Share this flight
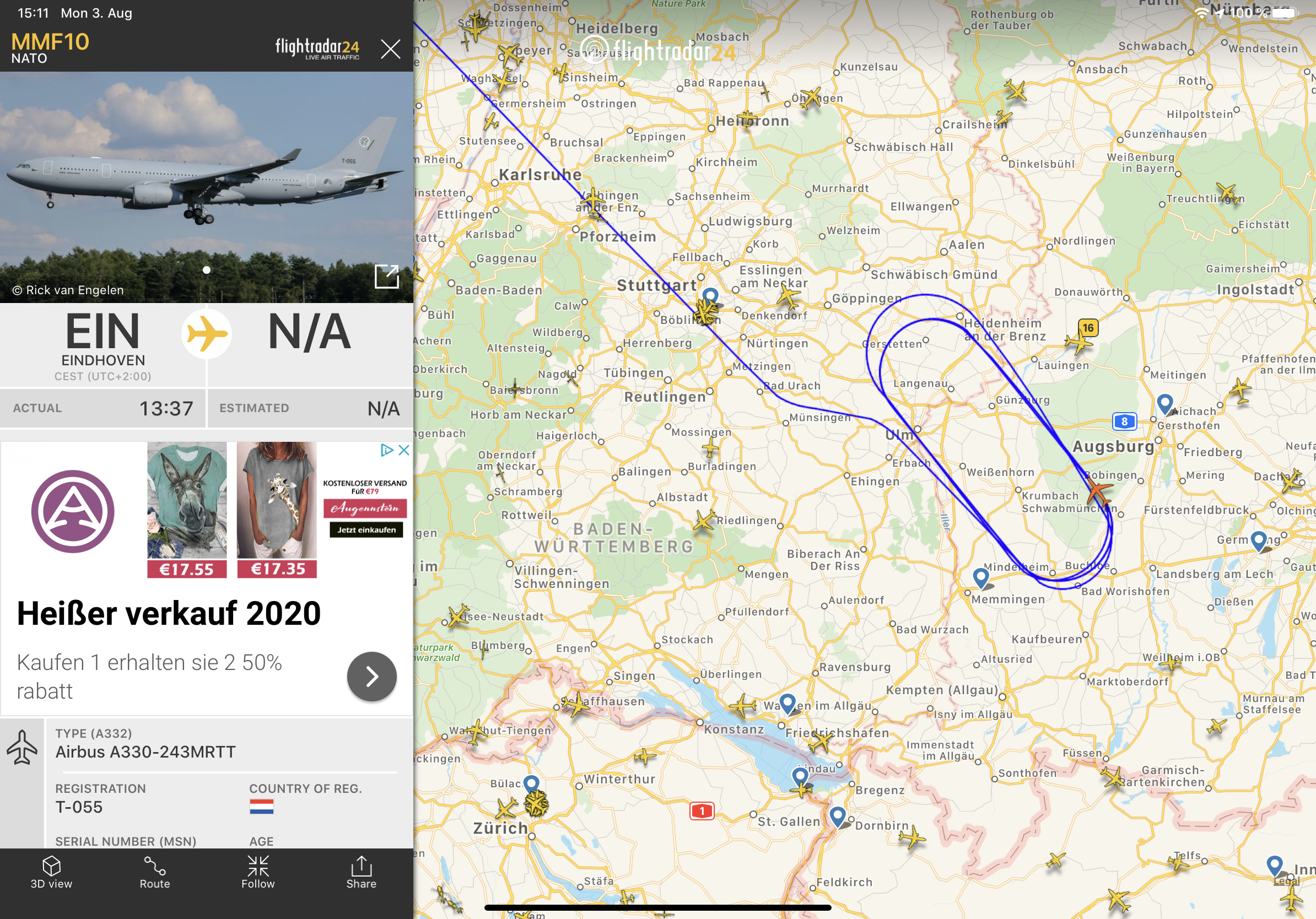Image resolution: width=1316 pixels, height=919 pixels. (361, 873)
